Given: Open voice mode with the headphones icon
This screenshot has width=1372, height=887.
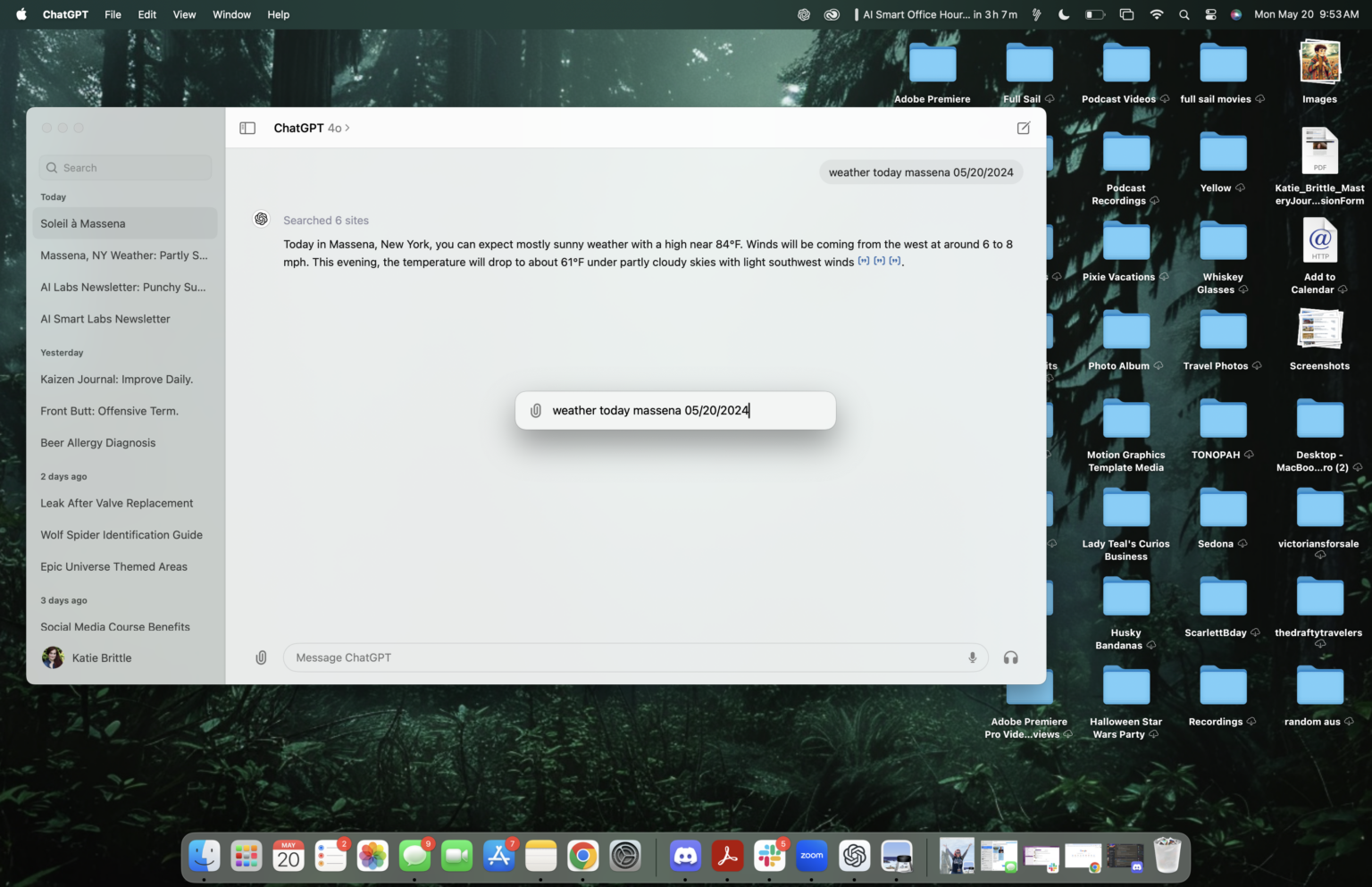Looking at the screenshot, I should point(1010,657).
